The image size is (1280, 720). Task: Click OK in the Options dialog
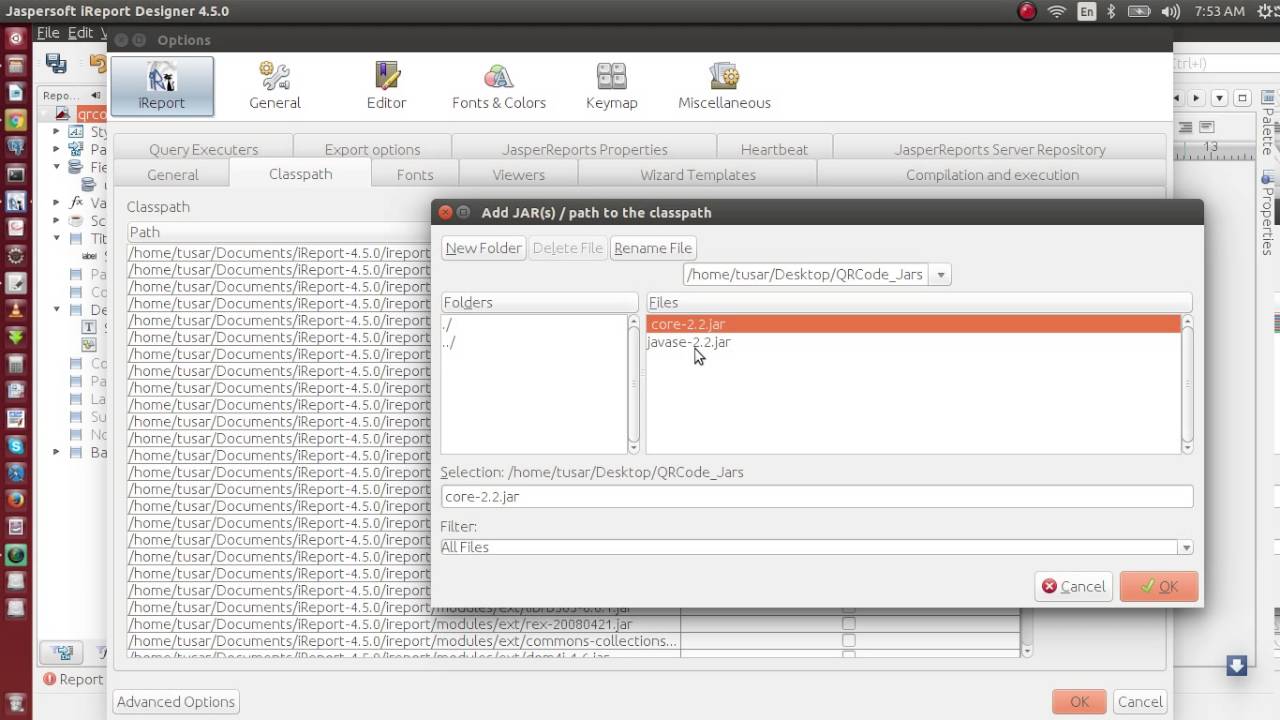click(1079, 701)
